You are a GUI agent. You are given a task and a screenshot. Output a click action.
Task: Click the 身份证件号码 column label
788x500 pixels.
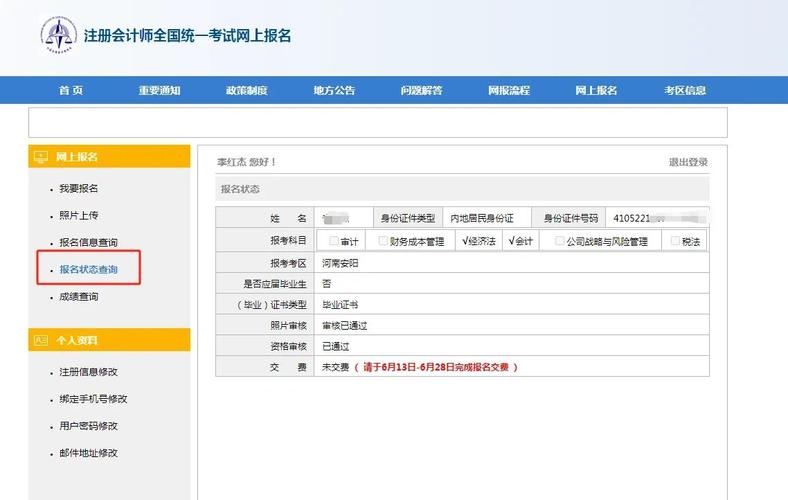(571, 219)
